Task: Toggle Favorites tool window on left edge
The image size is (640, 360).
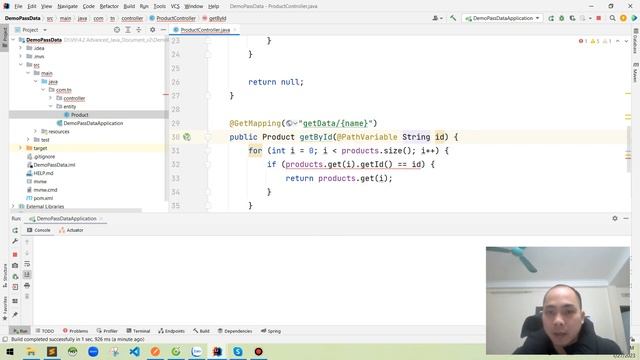Action: click(x=5, y=308)
